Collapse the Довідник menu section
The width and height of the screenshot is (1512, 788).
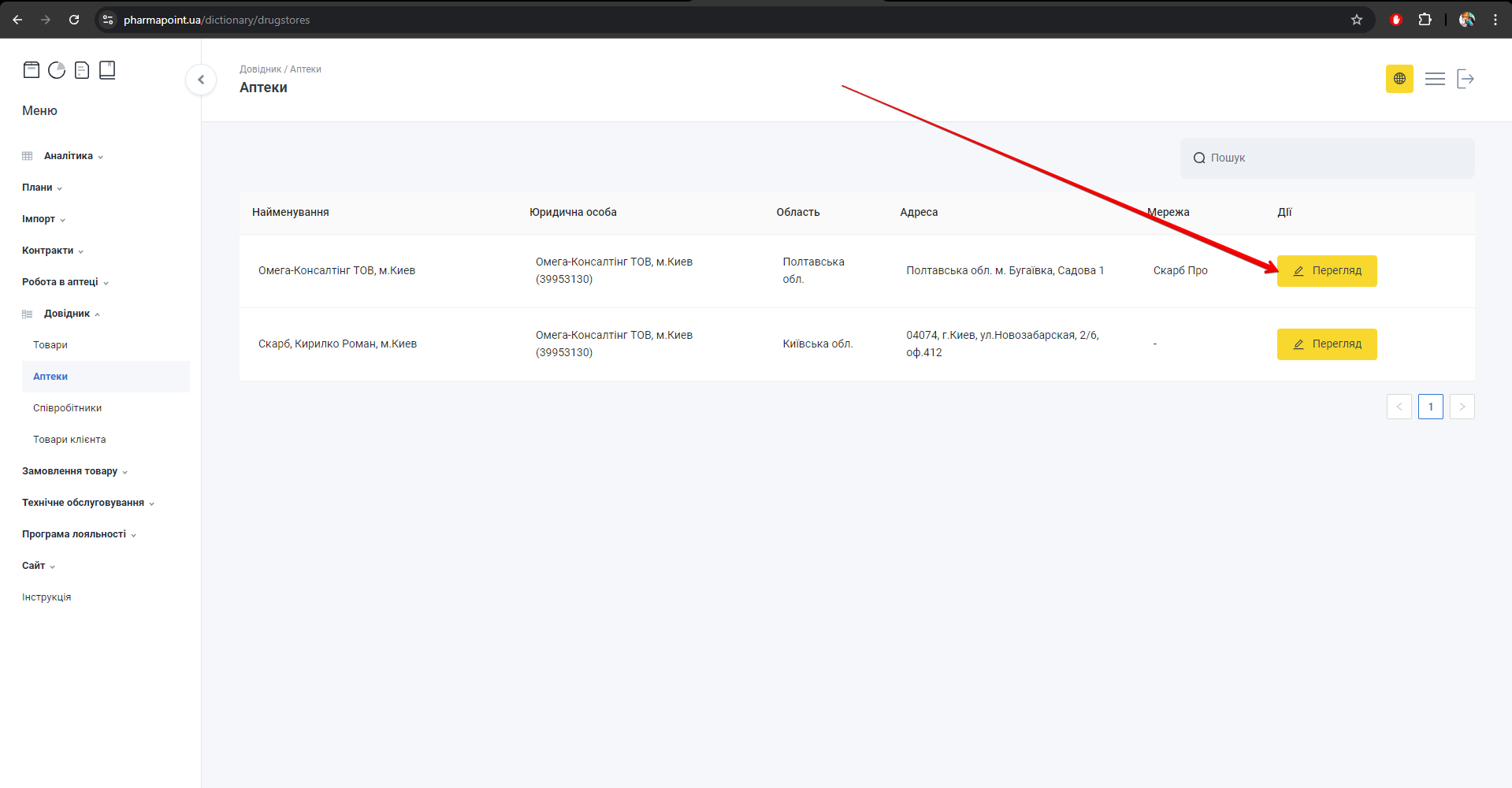pyautogui.click(x=67, y=314)
